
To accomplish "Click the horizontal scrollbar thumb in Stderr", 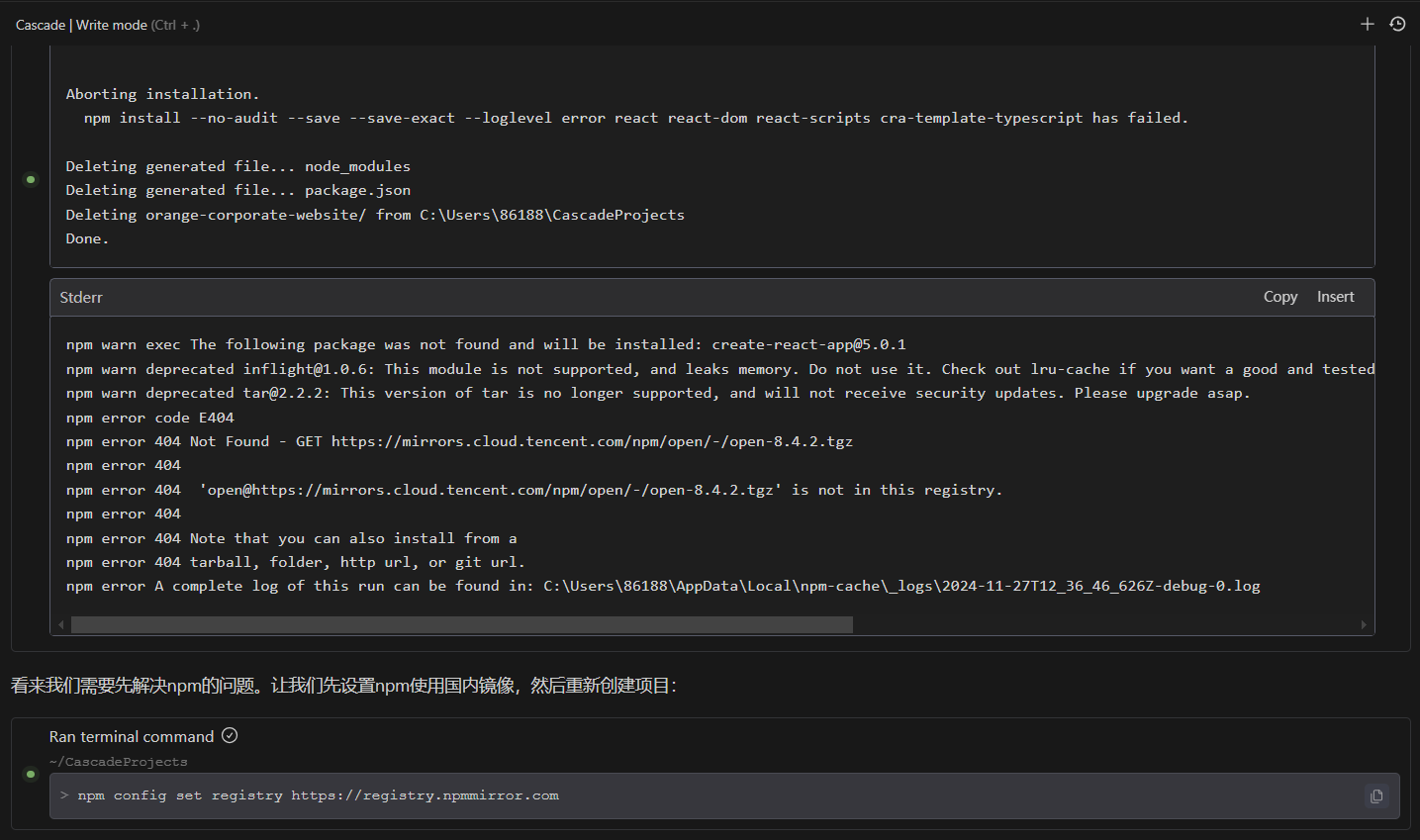I will [x=462, y=624].
